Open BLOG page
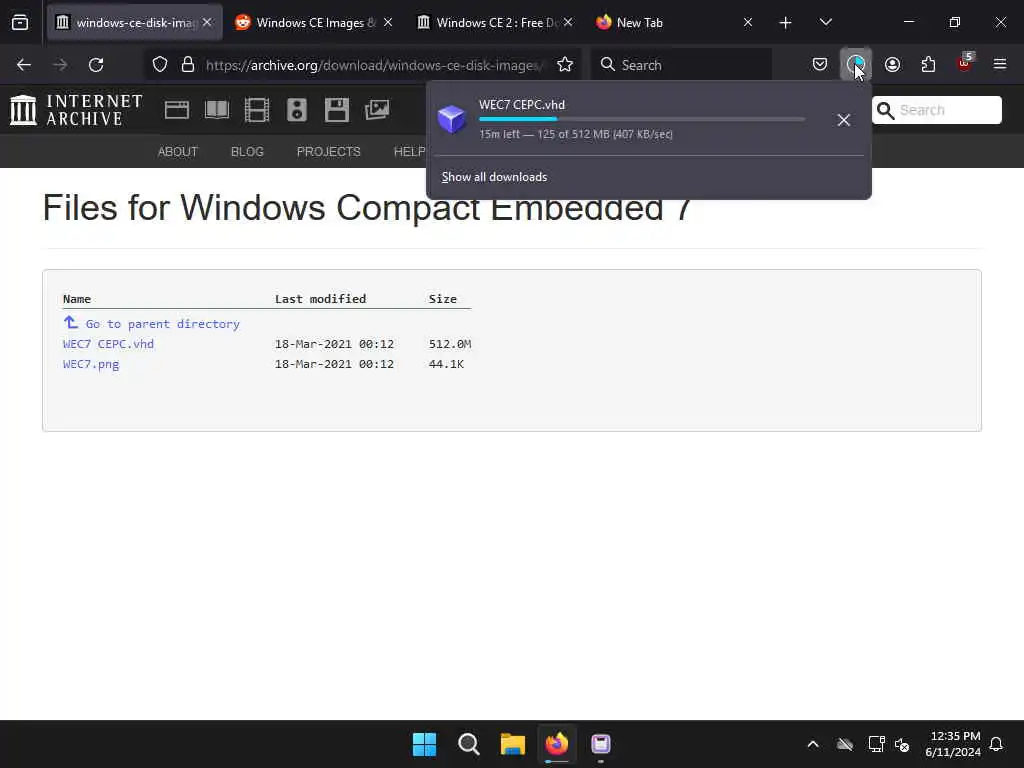1024x768 pixels. [x=247, y=152]
